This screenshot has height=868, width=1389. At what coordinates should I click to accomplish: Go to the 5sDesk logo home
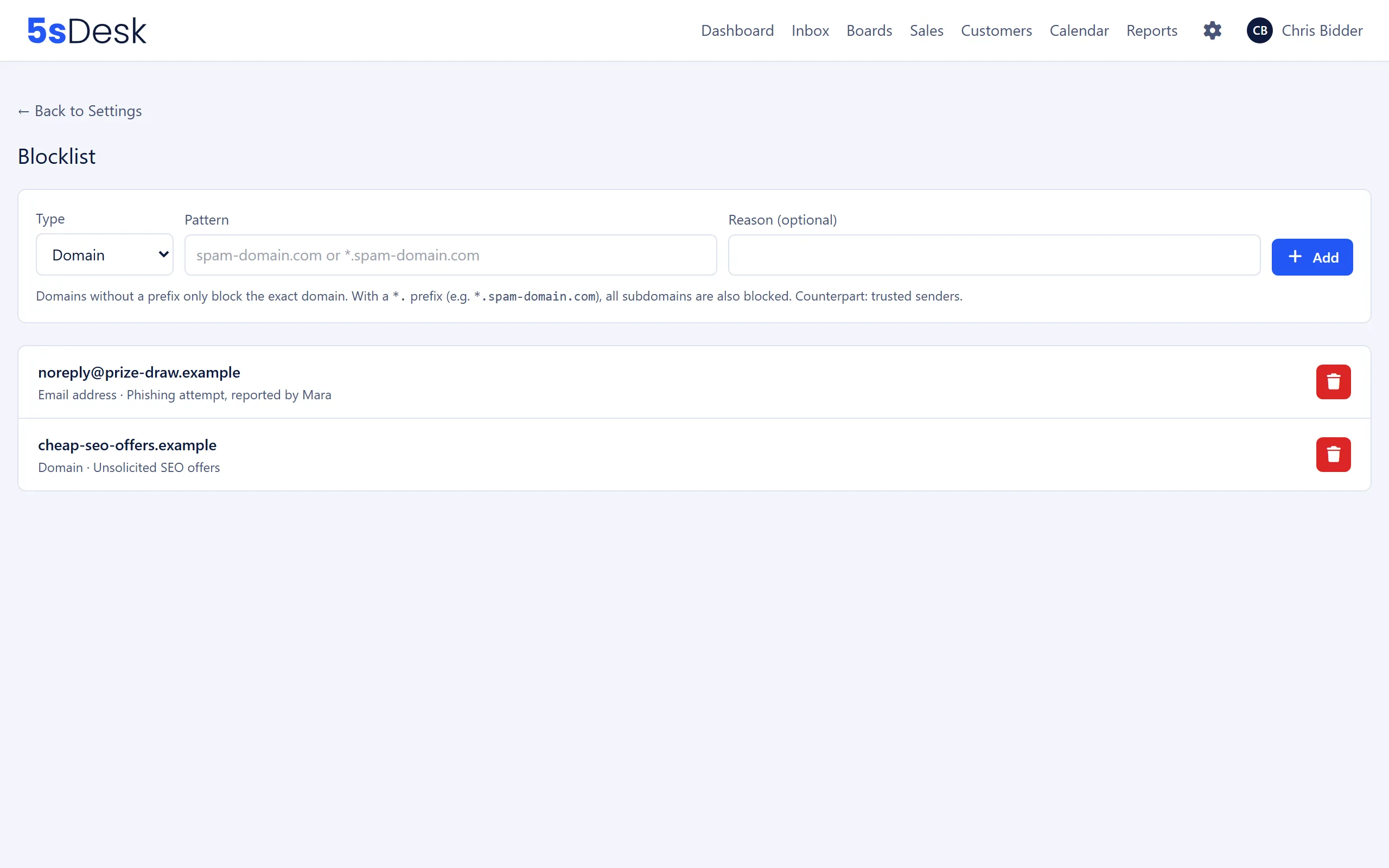[x=87, y=30]
